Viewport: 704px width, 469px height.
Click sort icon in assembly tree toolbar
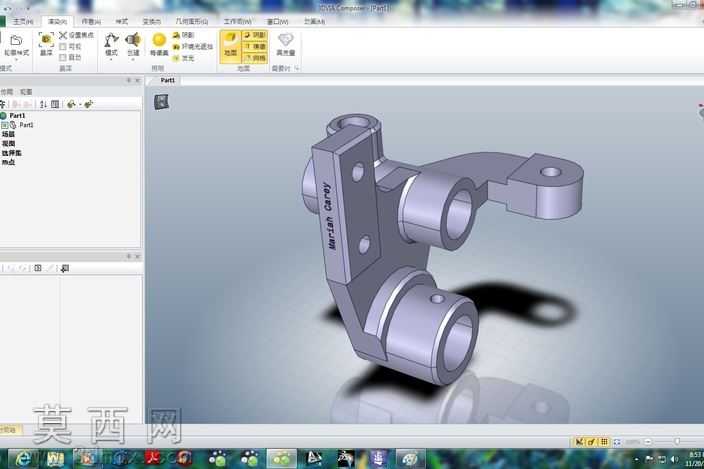pyautogui.click(x=43, y=104)
